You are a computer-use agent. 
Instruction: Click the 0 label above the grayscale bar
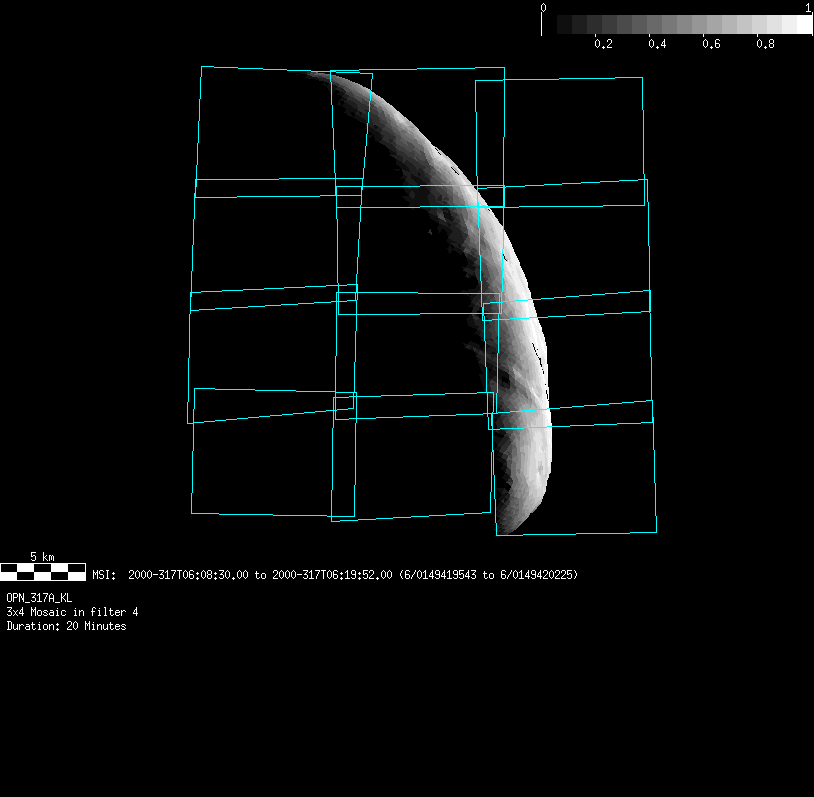(x=543, y=7)
